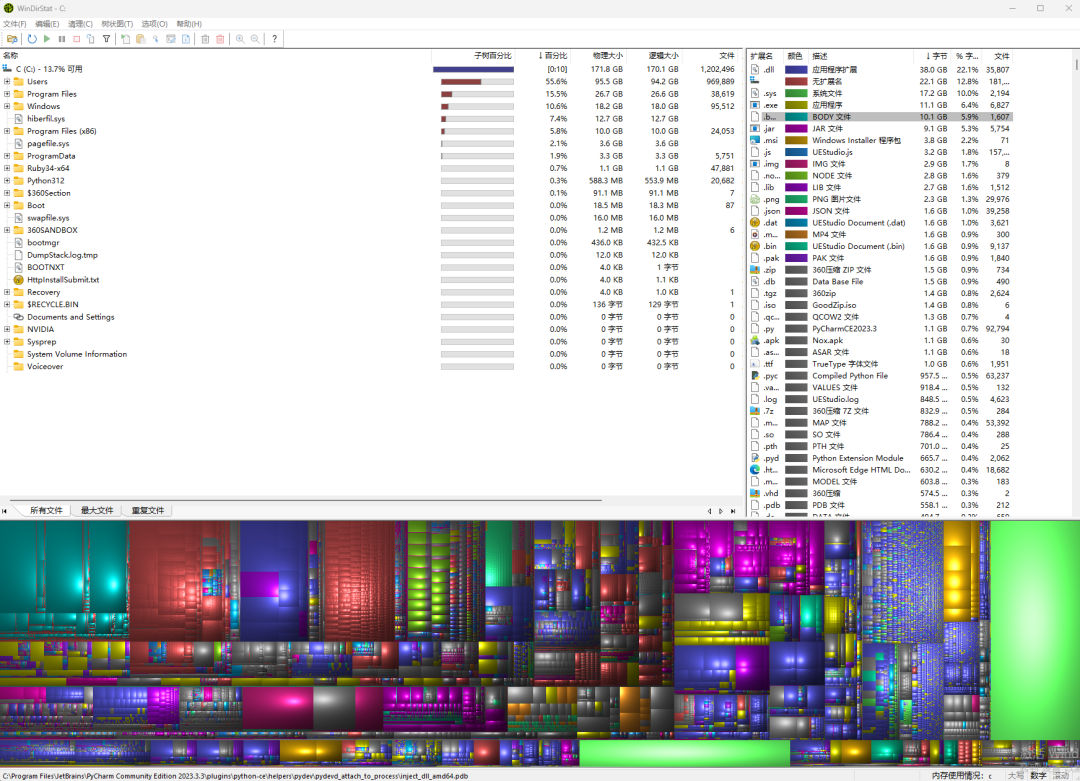Click the question mark help icon
This screenshot has height=781, width=1080.
pos(275,39)
